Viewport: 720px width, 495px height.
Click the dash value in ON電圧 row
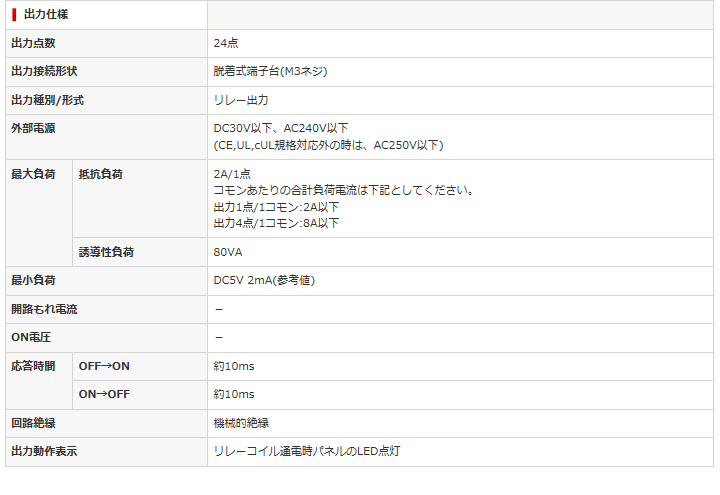tap(219, 338)
